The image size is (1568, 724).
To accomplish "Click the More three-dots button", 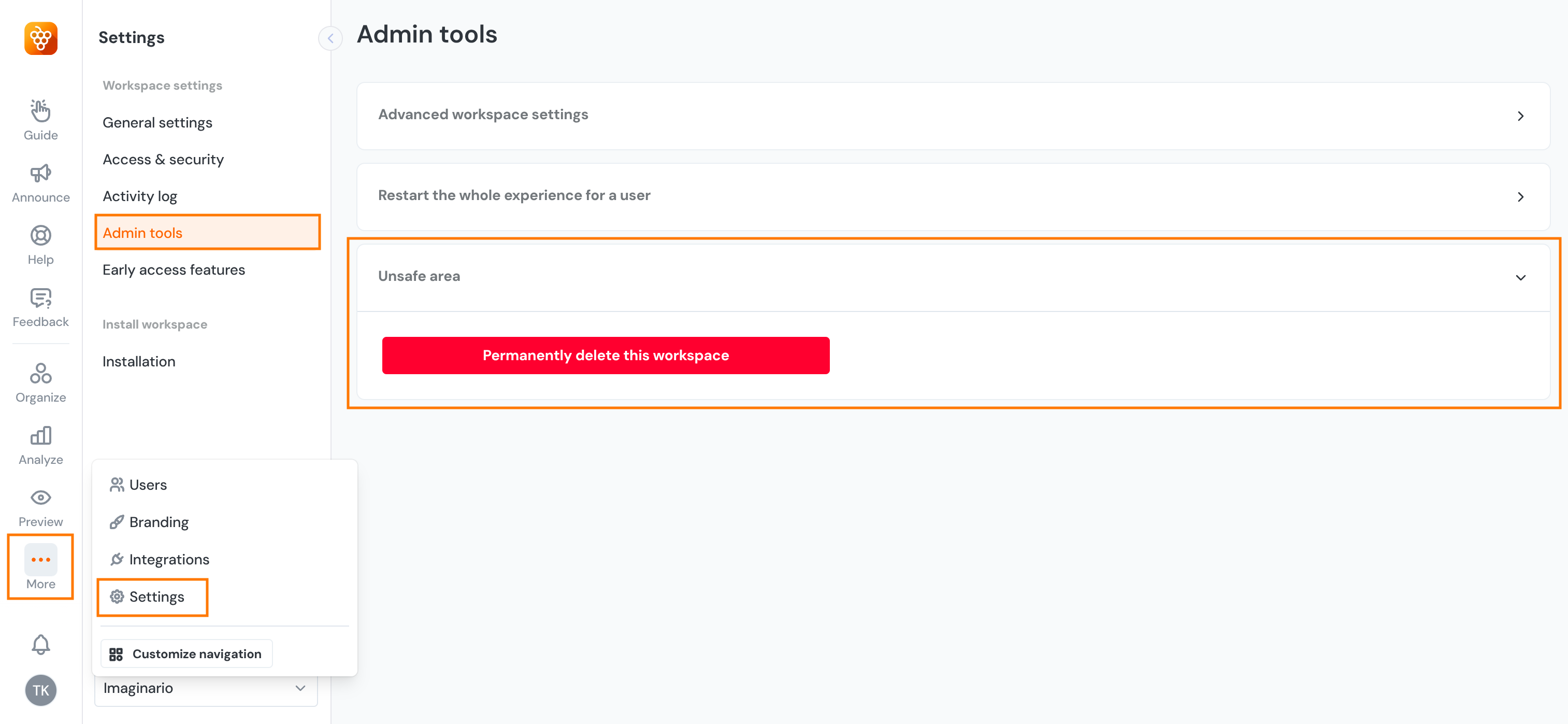I will 41,567.
